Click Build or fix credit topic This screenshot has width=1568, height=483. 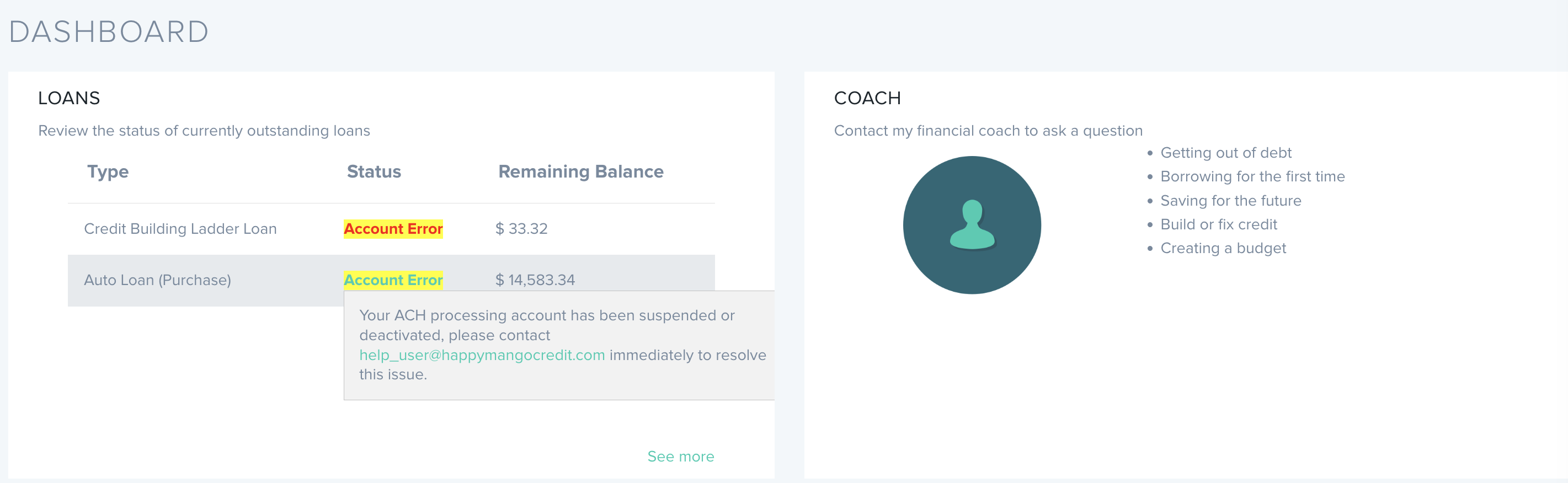click(1218, 224)
